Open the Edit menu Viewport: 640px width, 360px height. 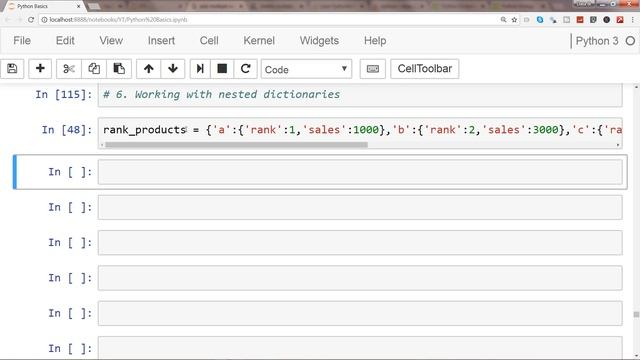tap(65, 41)
